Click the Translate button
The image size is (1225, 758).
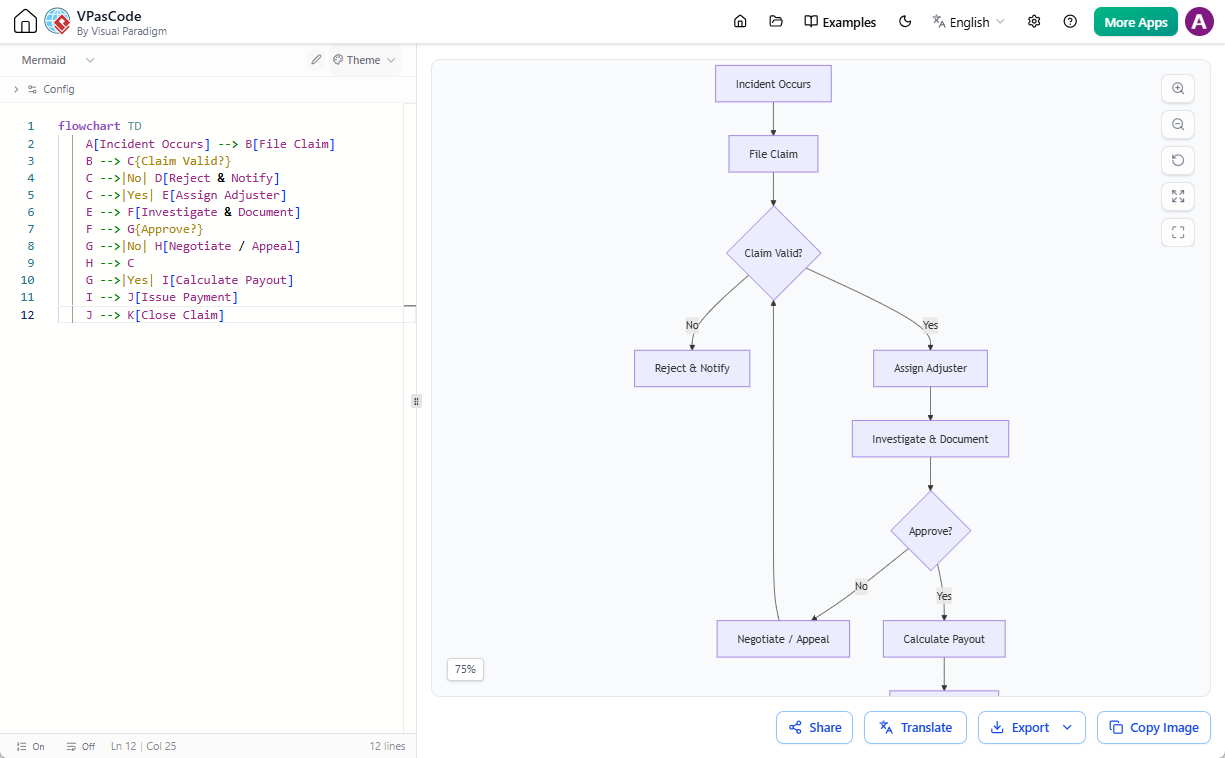click(x=915, y=727)
